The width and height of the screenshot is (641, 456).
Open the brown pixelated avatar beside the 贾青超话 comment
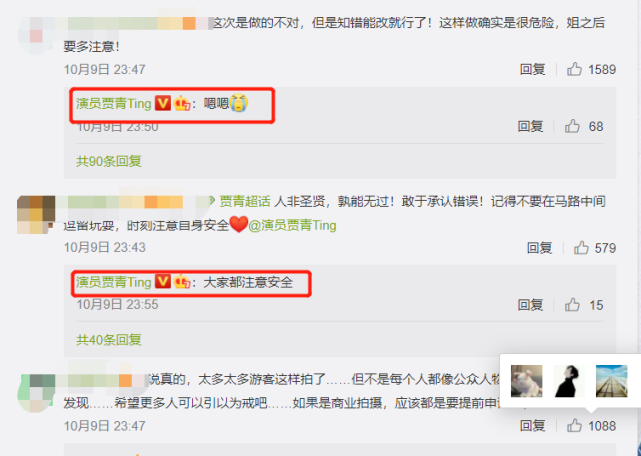(x=36, y=215)
